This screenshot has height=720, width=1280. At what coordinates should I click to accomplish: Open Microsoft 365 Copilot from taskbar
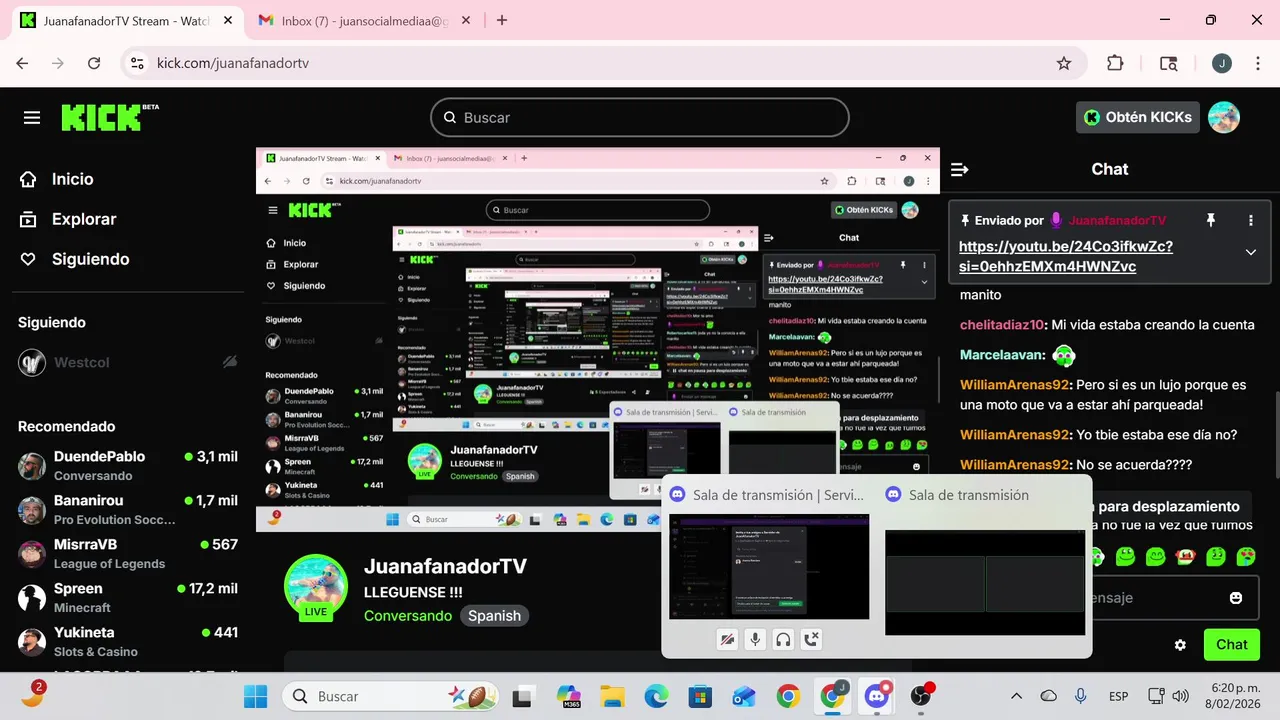click(x=569, y=696)
